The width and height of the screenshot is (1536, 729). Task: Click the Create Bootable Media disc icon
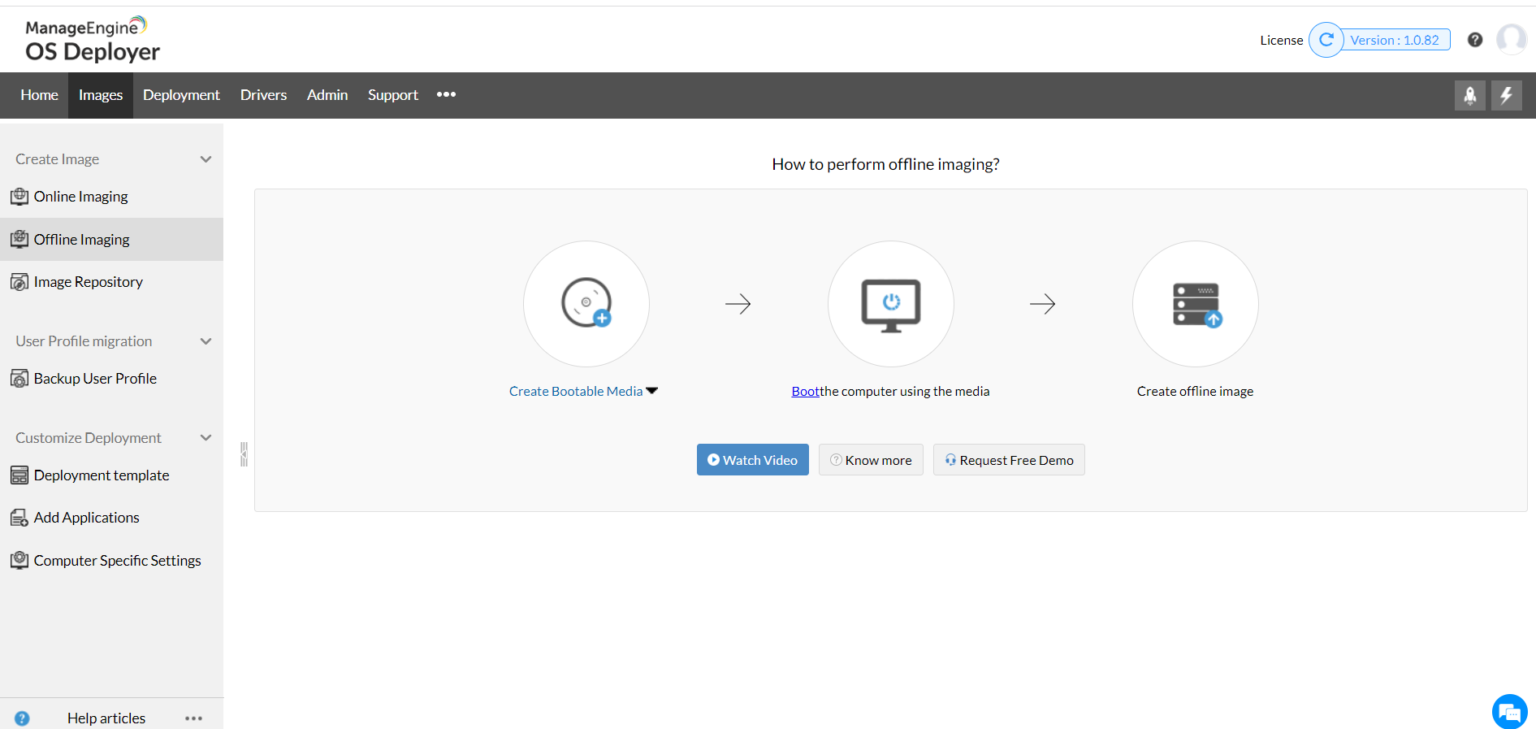coord(586,303)
